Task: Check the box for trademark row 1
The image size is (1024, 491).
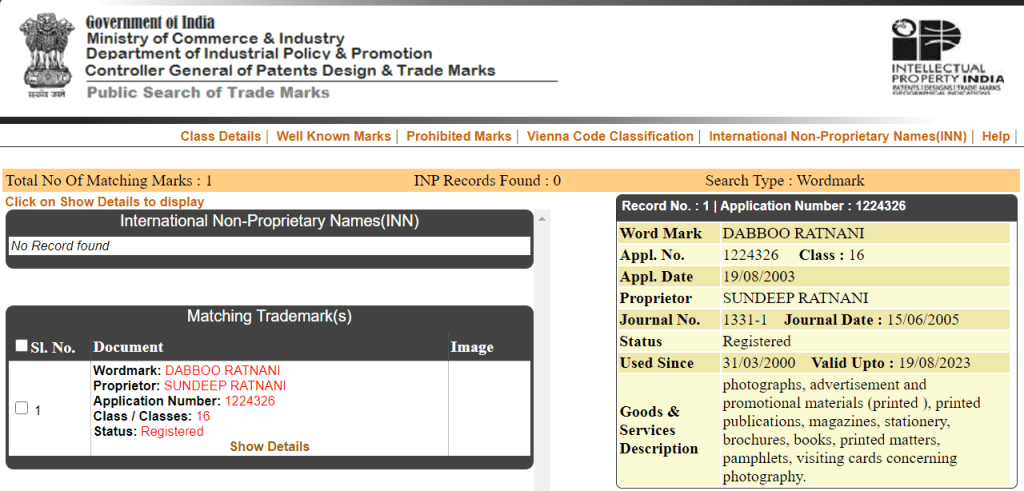Action: click(22, 409)
